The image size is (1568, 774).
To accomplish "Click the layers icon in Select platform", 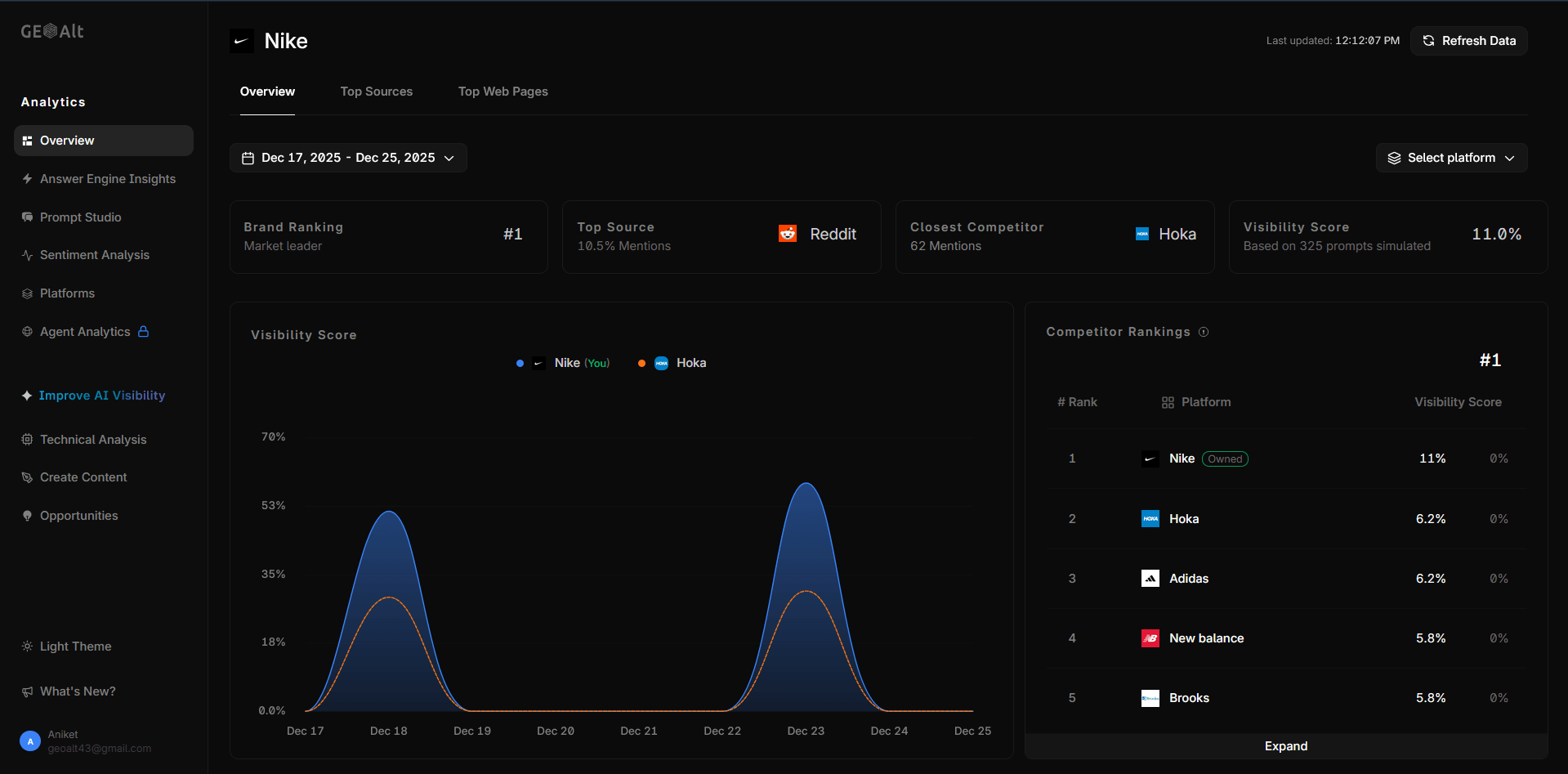I will coord(1394,158).
